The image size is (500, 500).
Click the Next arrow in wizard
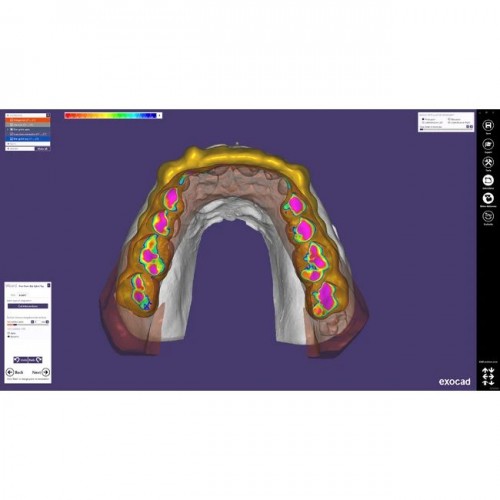point(46,372)
